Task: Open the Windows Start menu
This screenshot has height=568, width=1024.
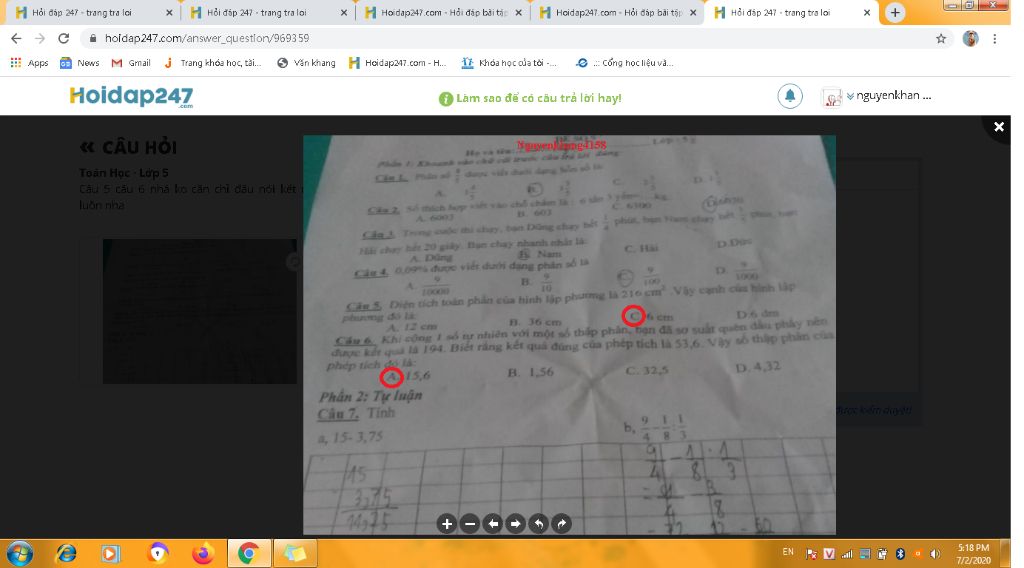Action: pyautogui.click(x=20, y=554)
